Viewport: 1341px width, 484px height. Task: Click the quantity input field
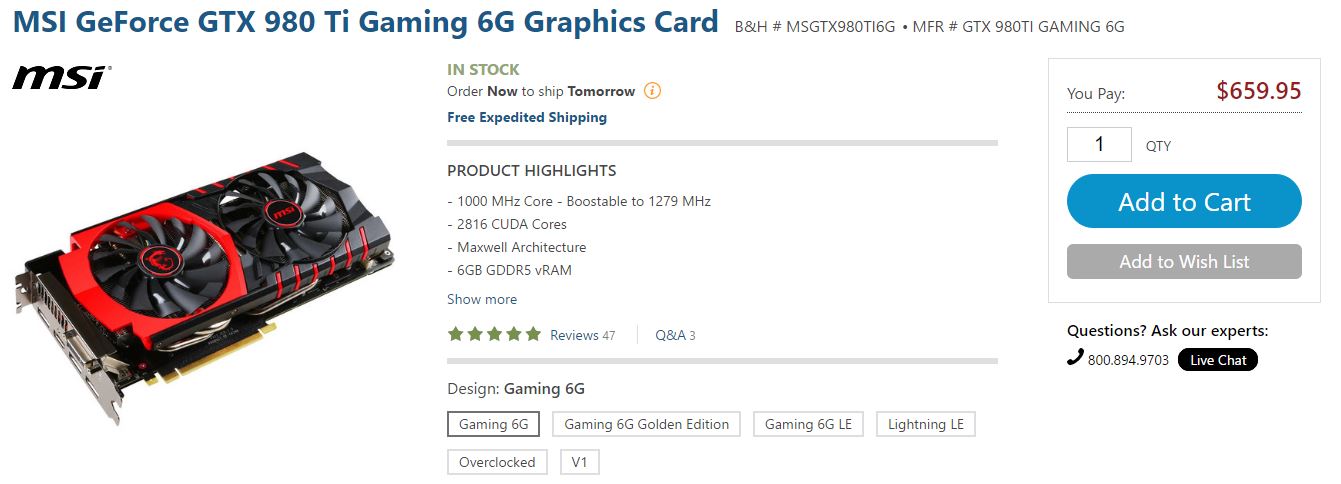(1099, 145)
